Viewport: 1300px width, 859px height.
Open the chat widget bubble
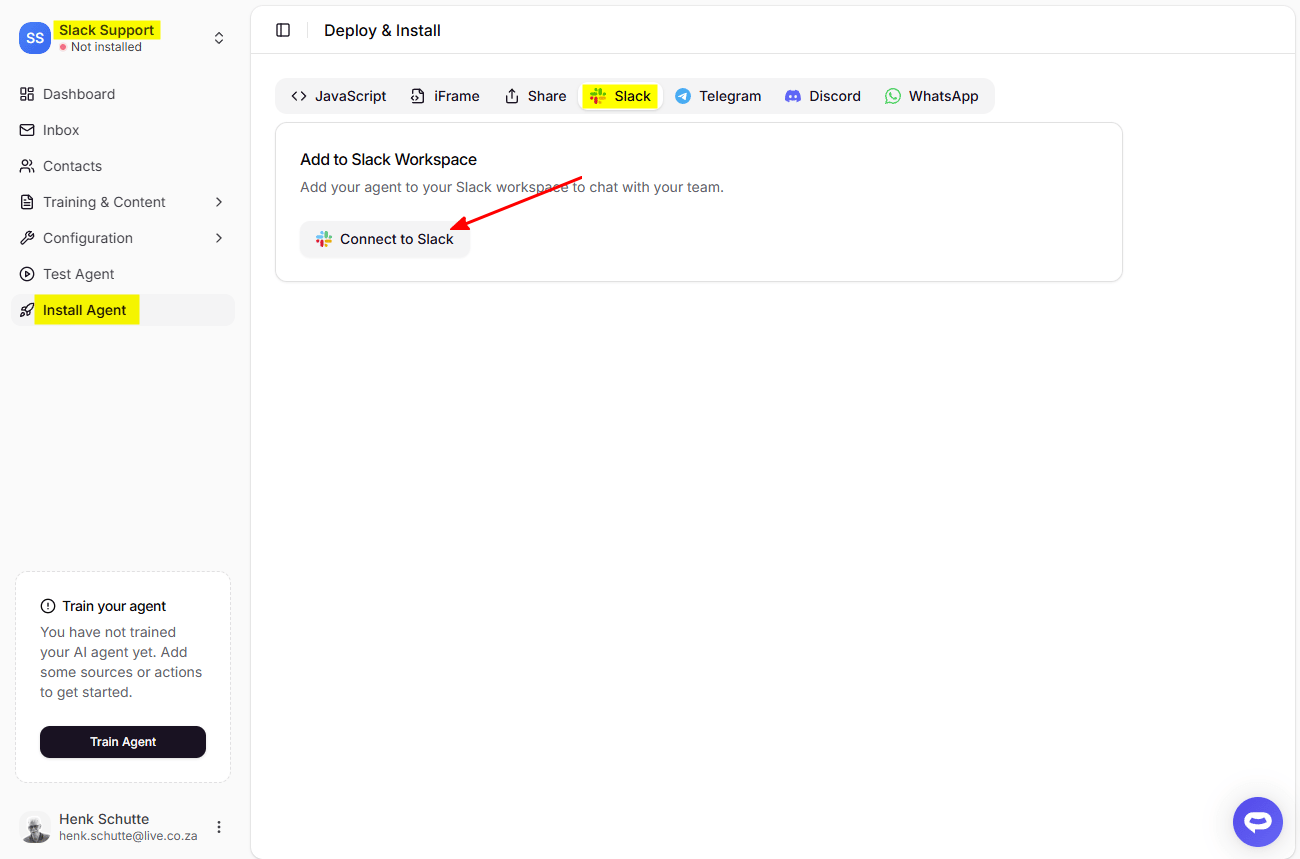(1258, 822)
